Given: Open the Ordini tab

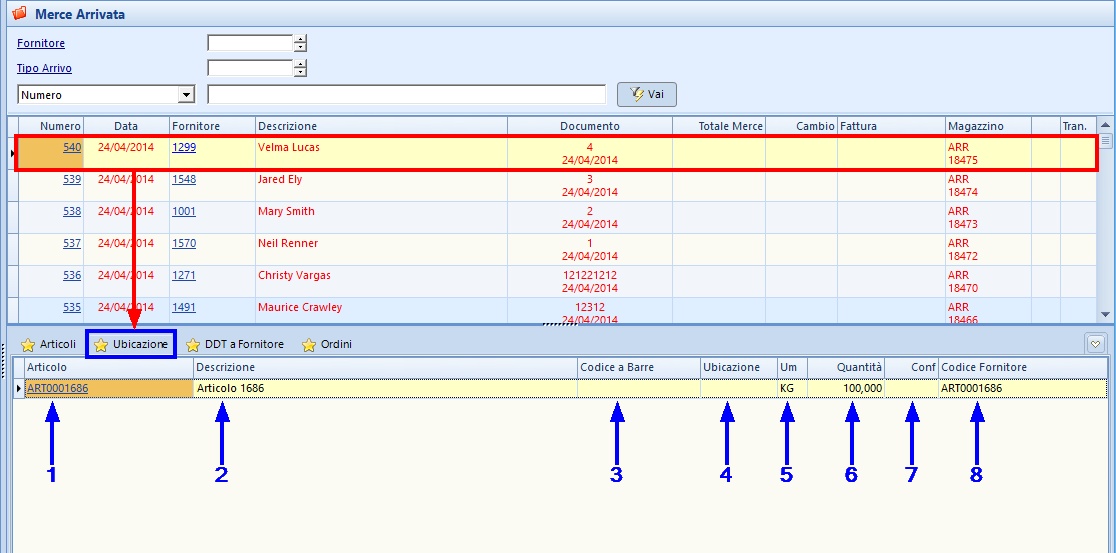Looking at the screenshot, I should (x=335, y=345).
